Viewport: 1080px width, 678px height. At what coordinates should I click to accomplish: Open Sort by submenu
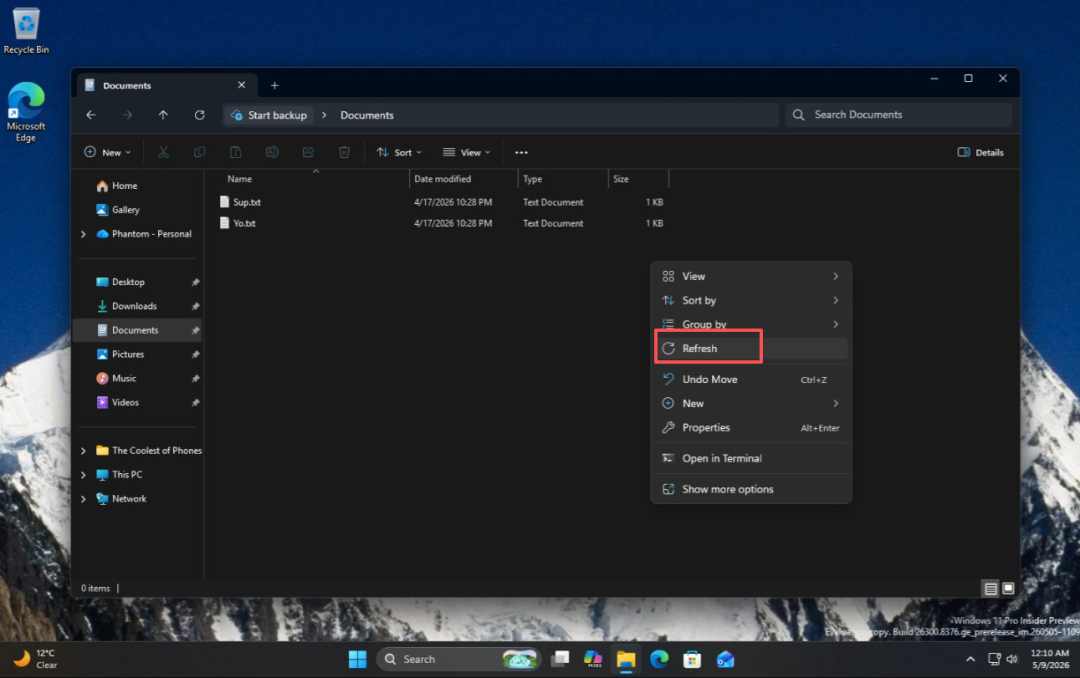751,300
